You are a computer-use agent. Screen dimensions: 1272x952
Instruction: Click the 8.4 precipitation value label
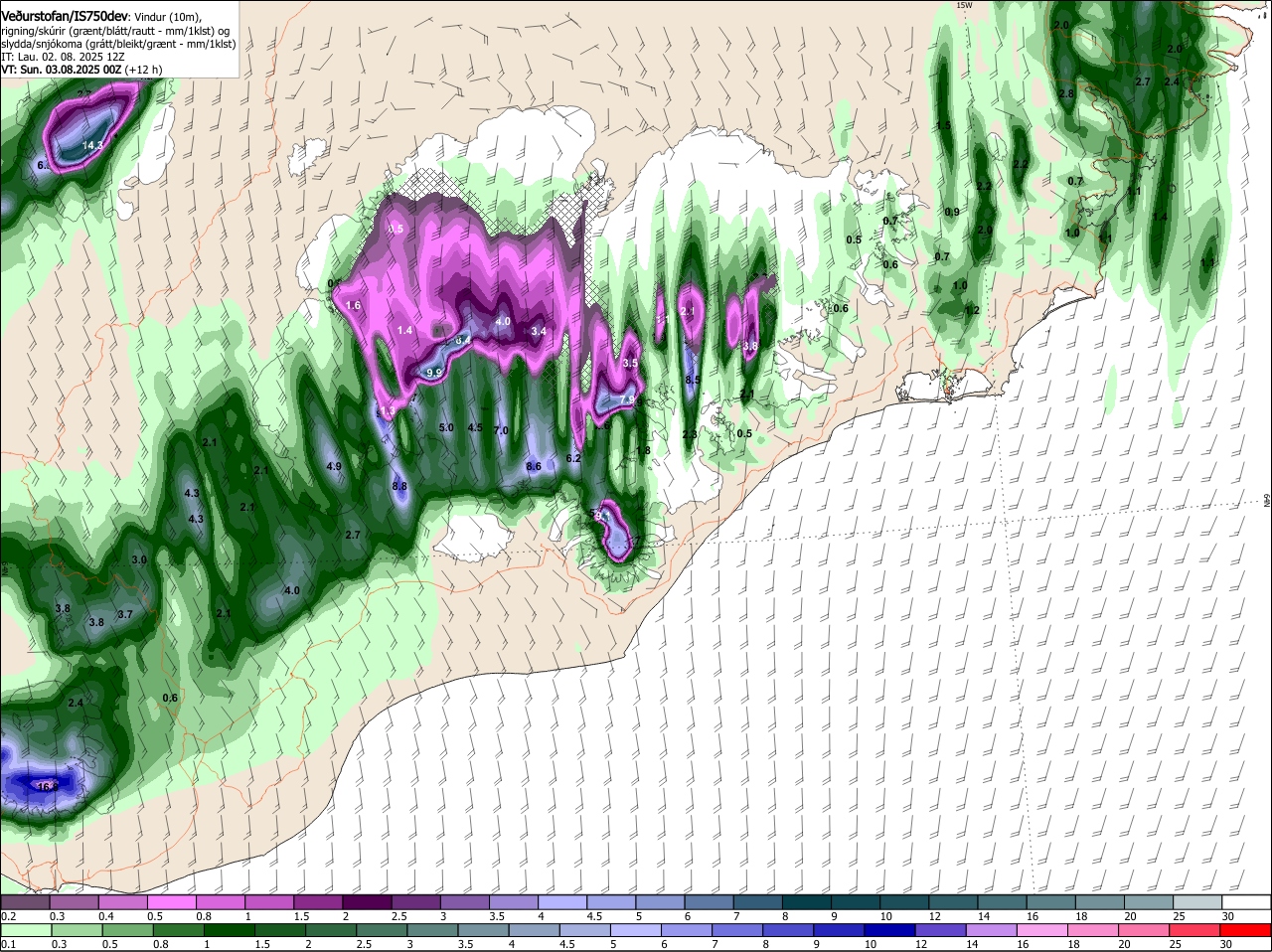click(462, 340)
